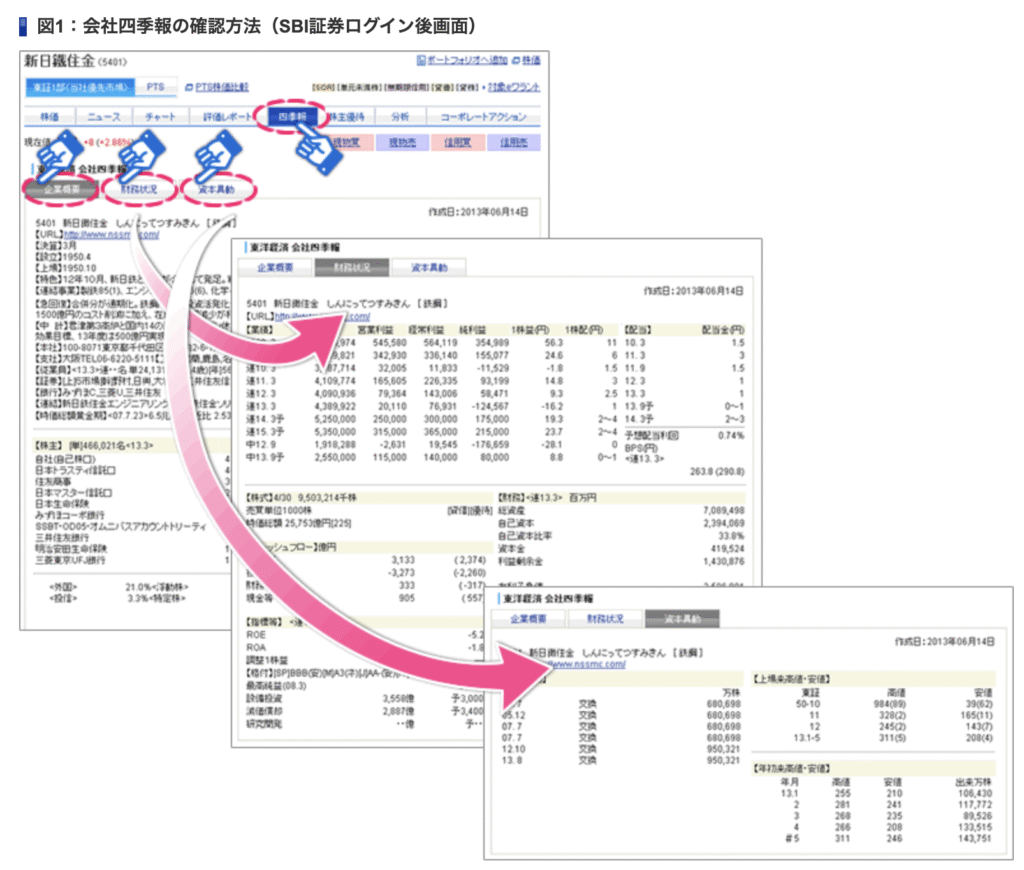
Task: Click the 自己資本比率 value 33.8%
Action: 731,536
